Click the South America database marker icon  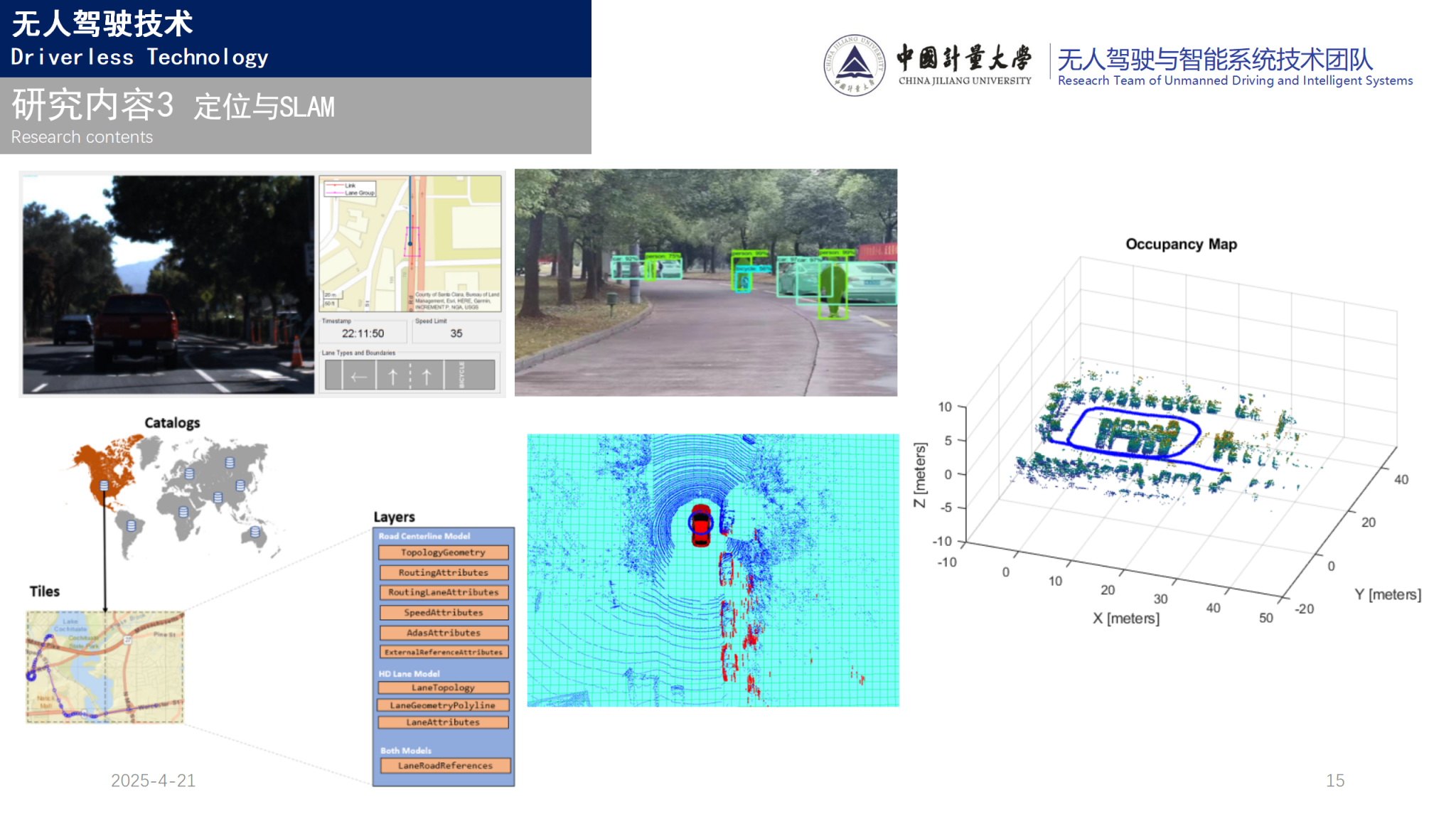131,526
